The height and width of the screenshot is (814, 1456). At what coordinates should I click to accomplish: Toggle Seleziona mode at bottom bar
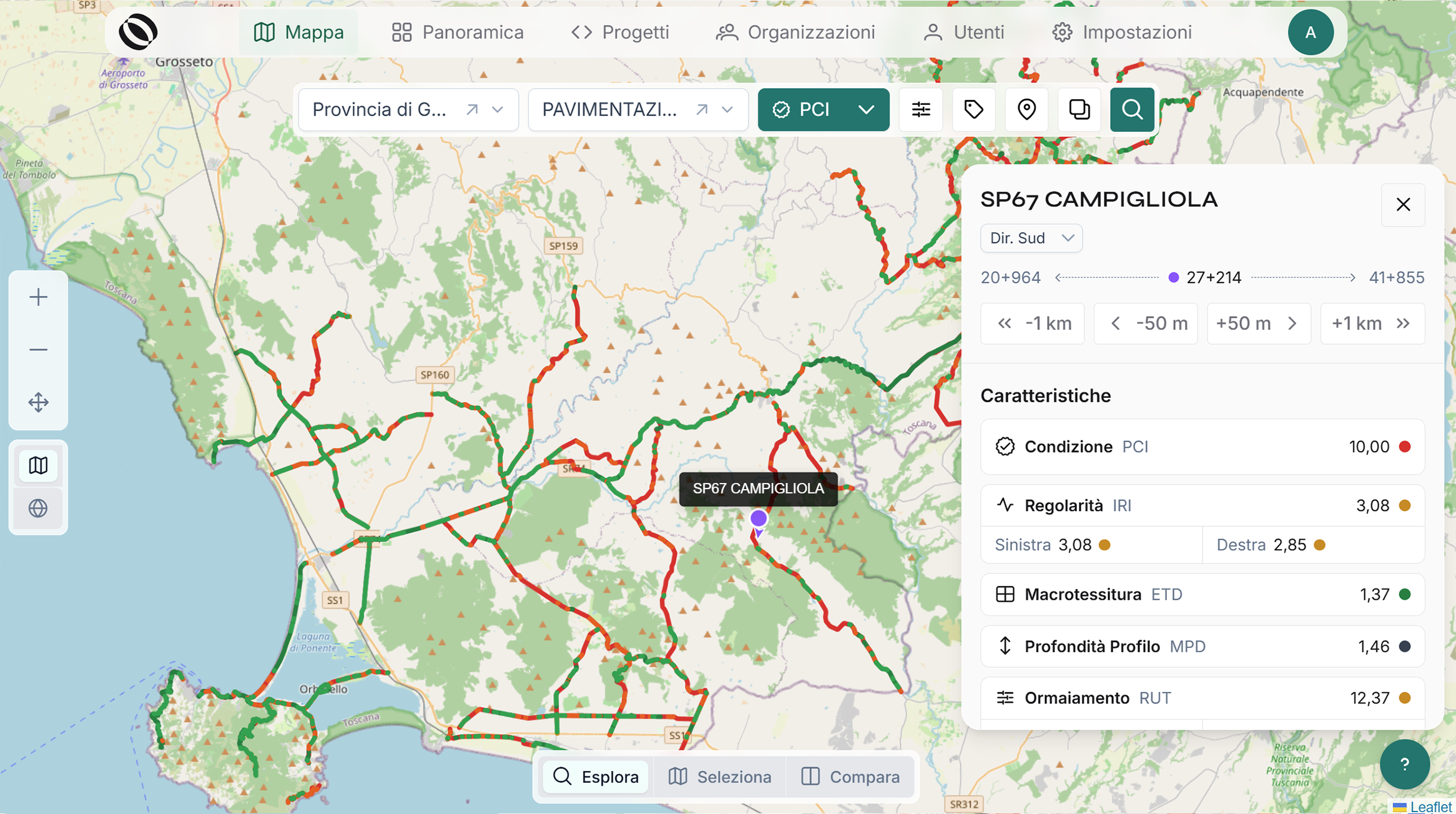pos(720,777)
